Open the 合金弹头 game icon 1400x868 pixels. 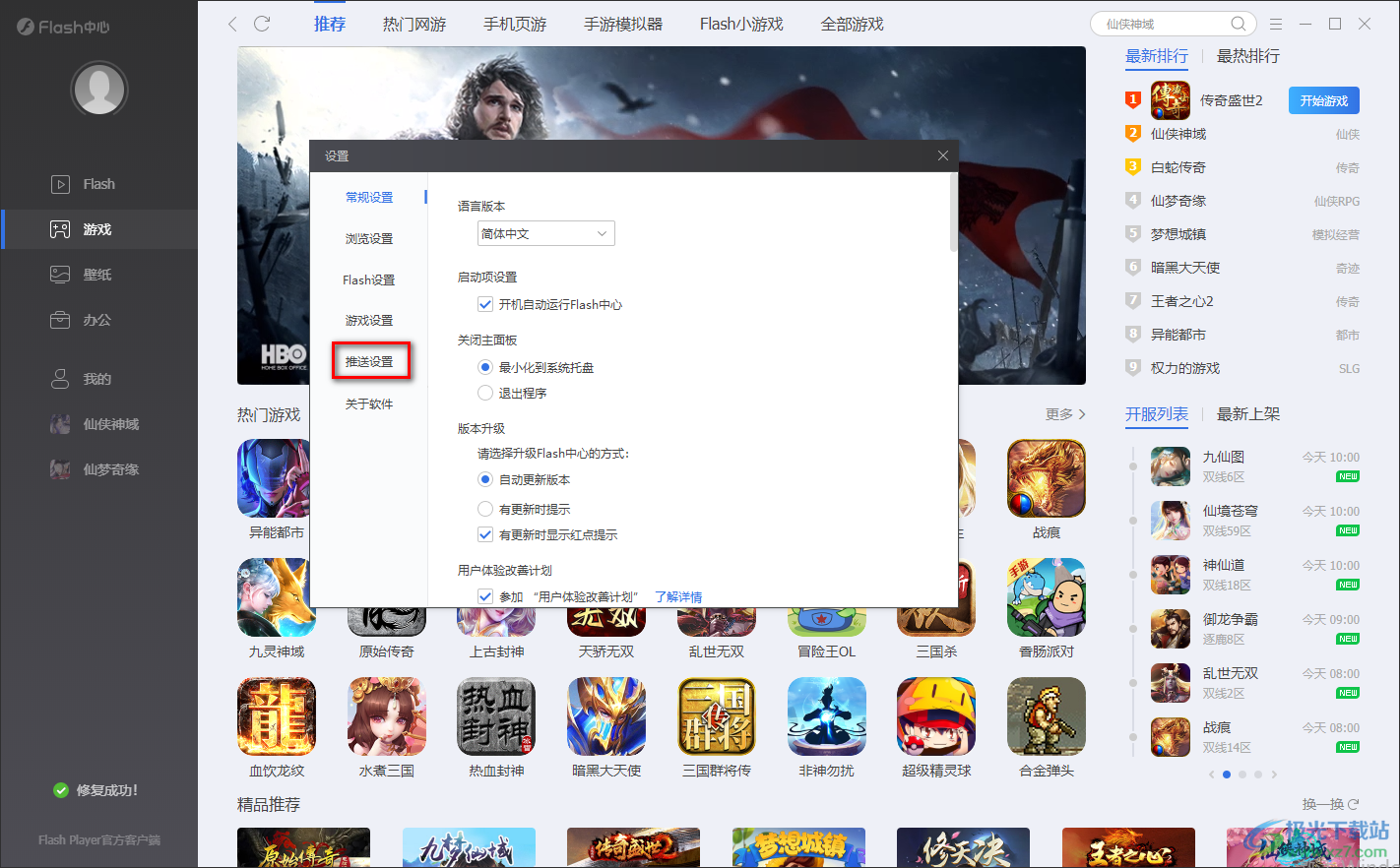[1047, 716]
